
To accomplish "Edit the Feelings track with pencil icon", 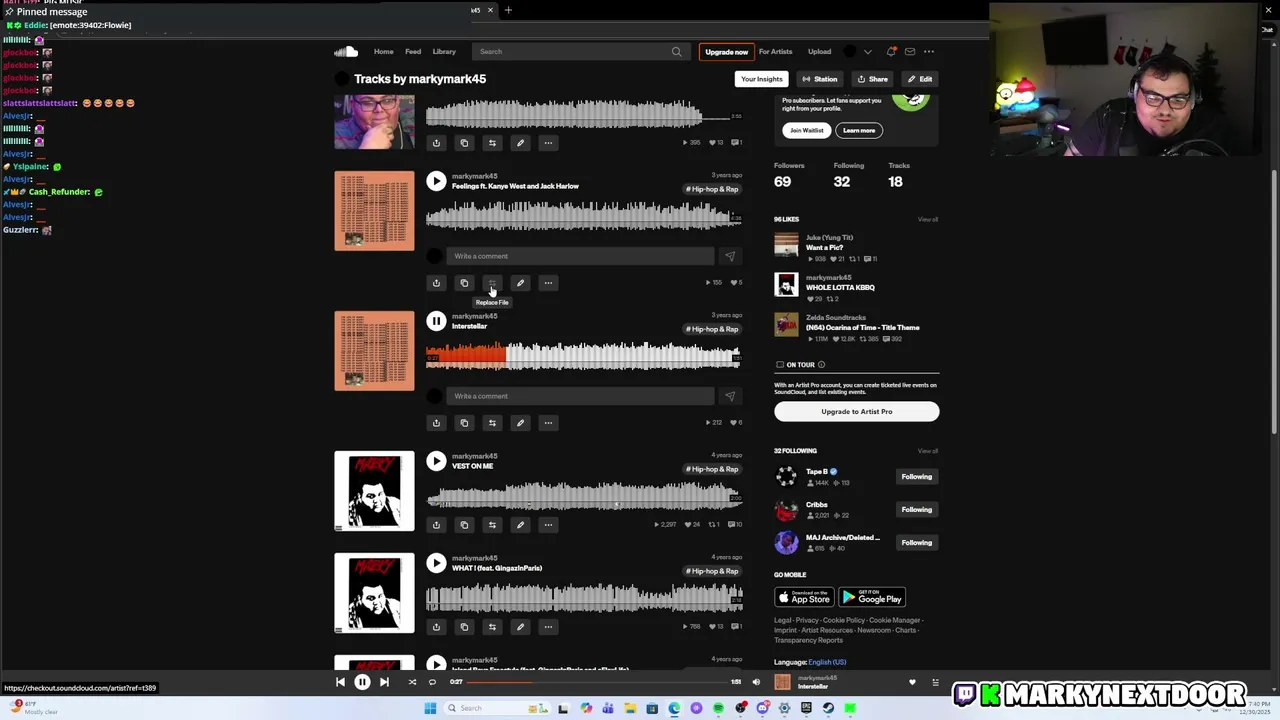I will point(520,283).
